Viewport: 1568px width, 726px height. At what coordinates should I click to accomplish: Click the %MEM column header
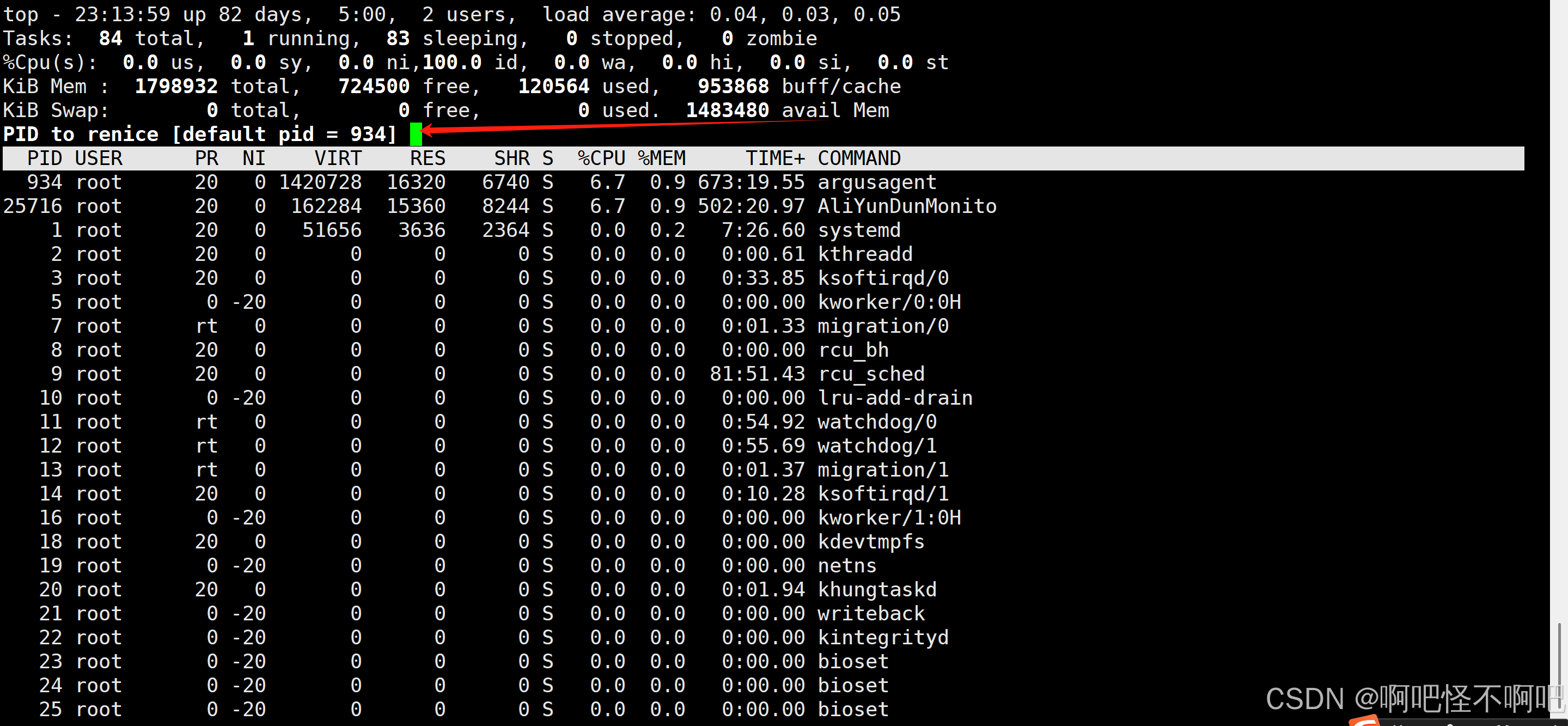(662, 158)
